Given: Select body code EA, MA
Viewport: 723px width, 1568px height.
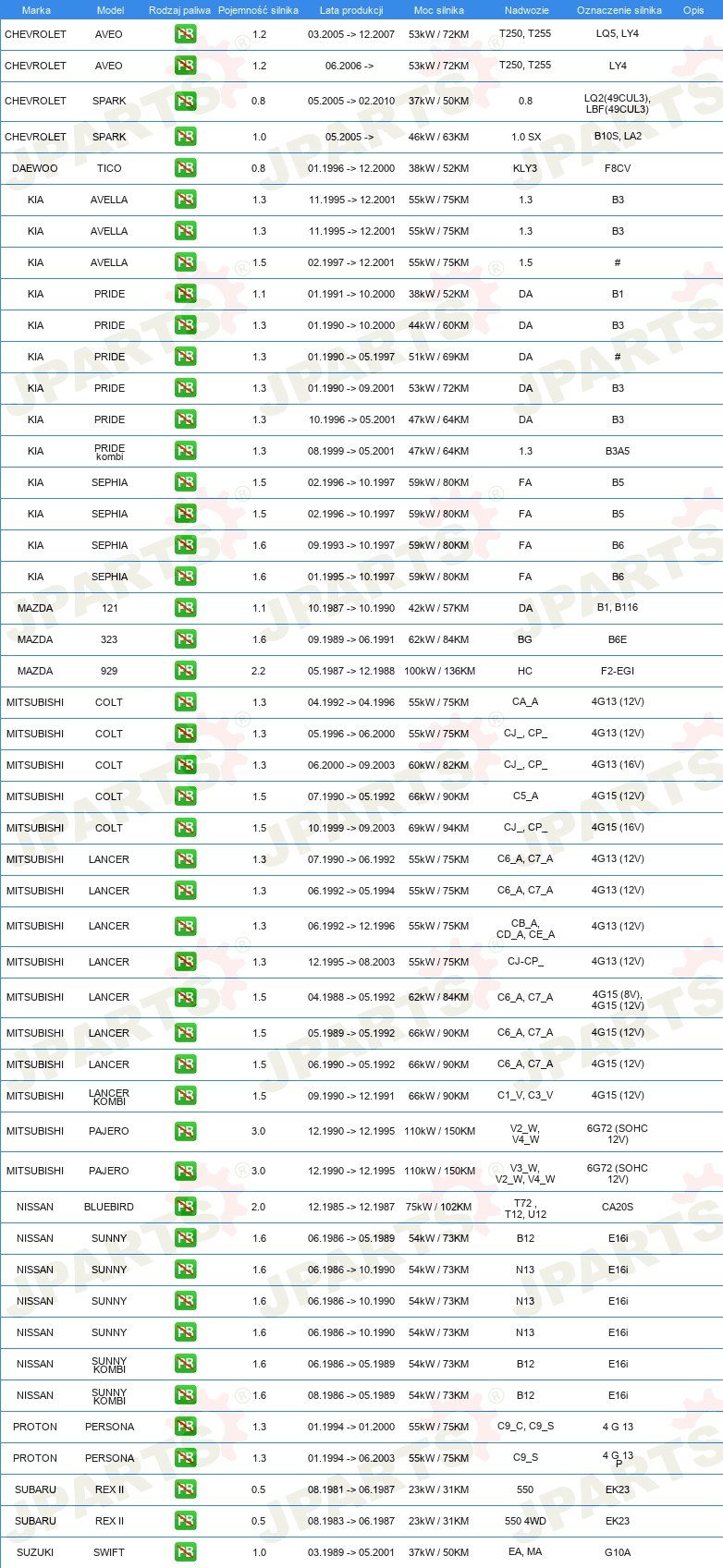Looking at the screenshot, I should tap(525, 1552).
